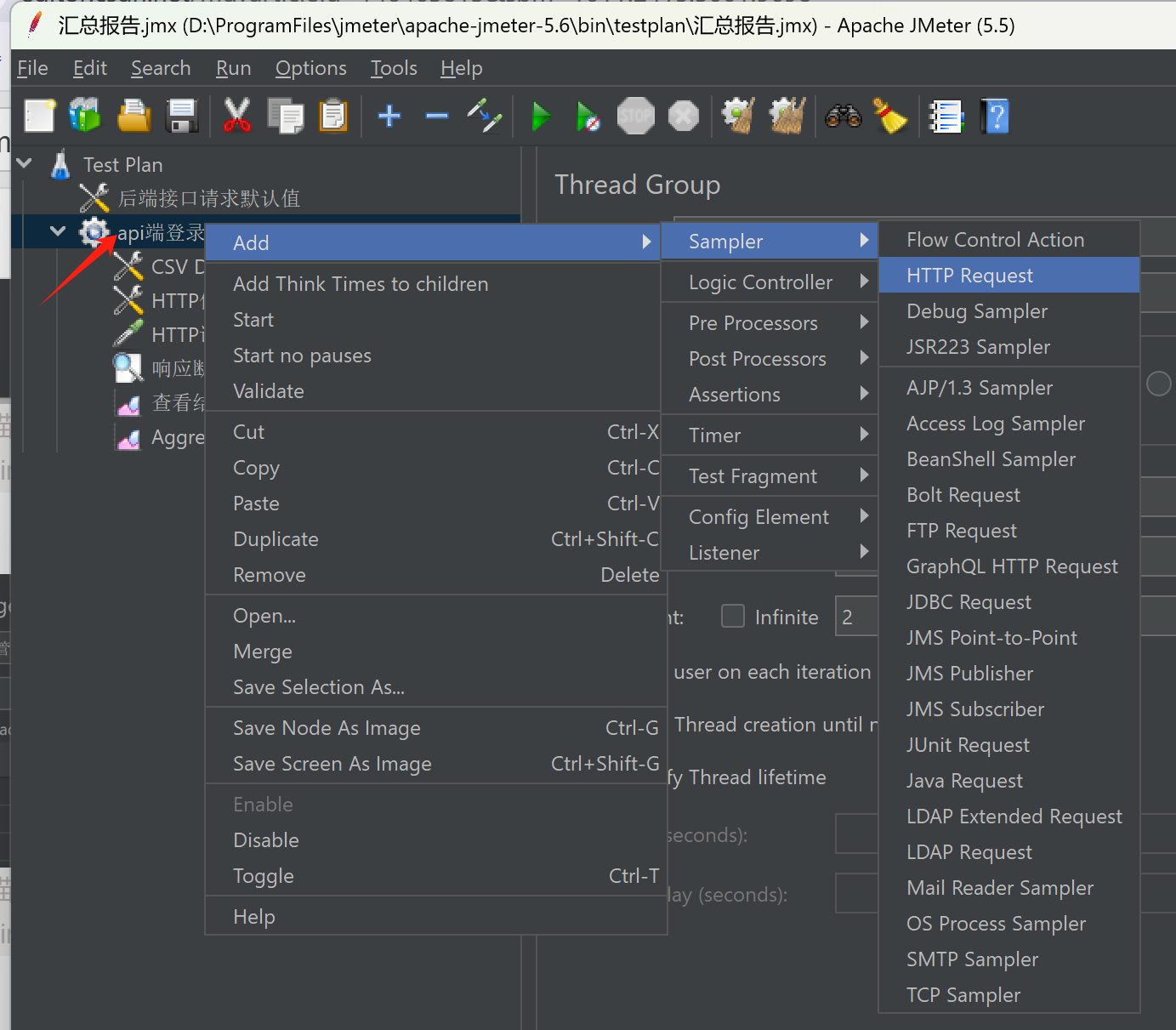Click the Loop Count field showing 2
1176x1030 pixels.
(856, 617)
